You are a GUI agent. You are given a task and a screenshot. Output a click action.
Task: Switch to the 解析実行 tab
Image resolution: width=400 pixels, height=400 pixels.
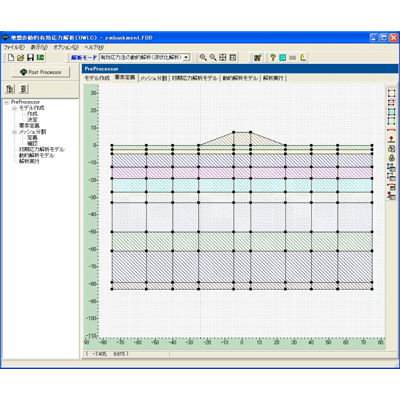point(273,78)
